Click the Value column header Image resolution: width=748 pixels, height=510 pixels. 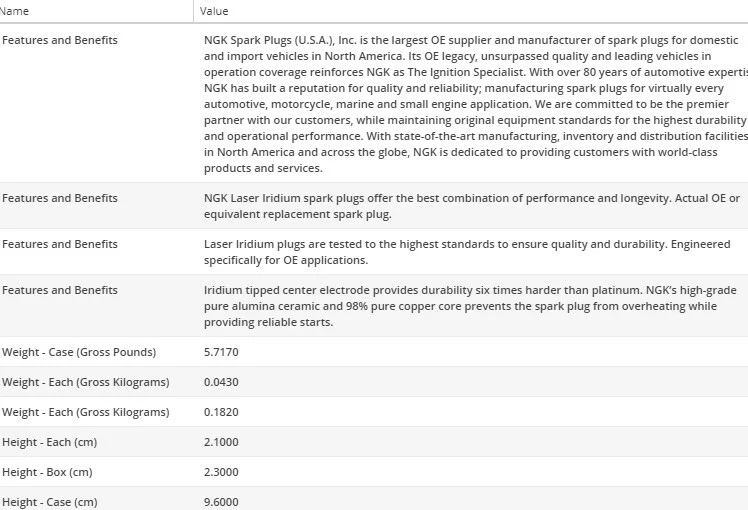pyautogui.click(x=214, y=11)
